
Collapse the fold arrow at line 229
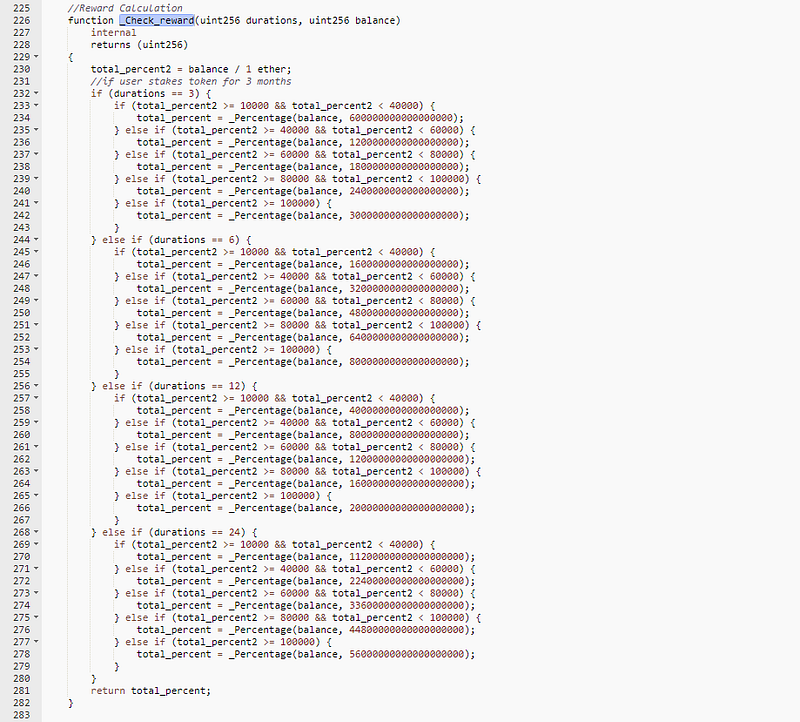click(37, 58)
